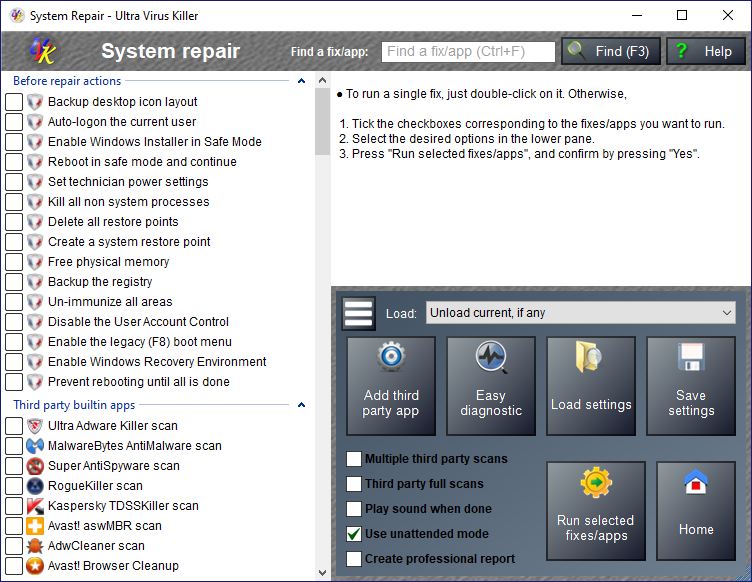Click the Kaspersky TDSSKiller icon

(35, 506)
